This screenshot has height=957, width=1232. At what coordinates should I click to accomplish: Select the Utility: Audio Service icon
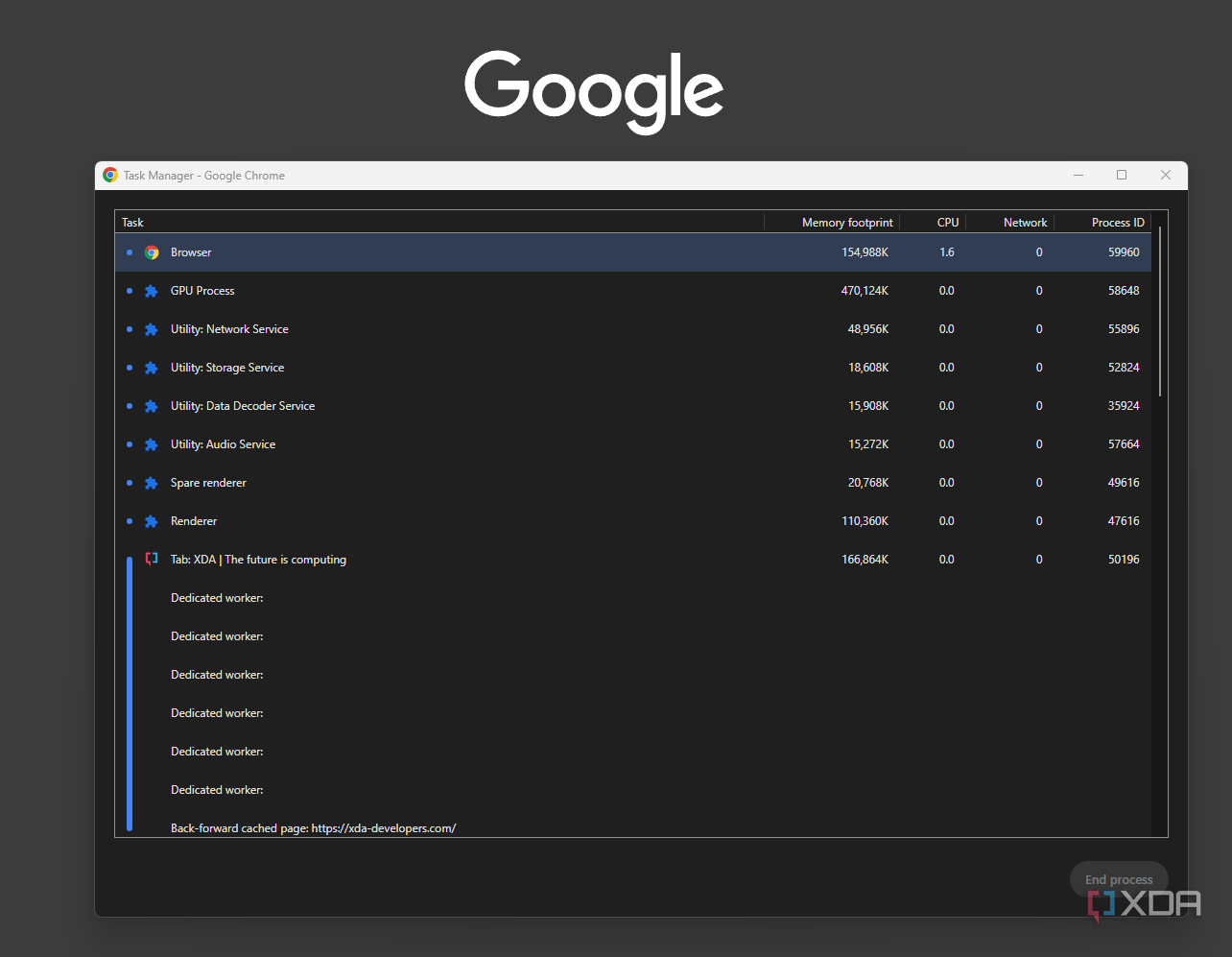pos(152,443)
